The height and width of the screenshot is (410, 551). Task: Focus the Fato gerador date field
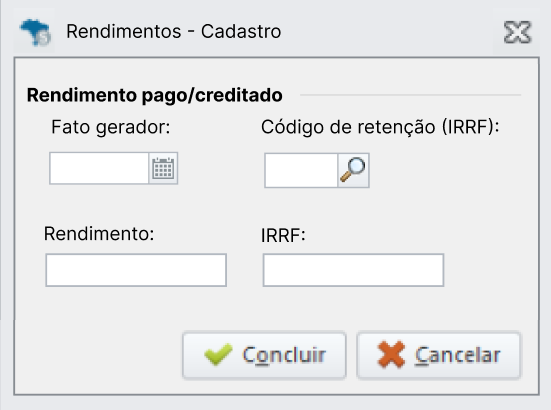coord(99,168)
